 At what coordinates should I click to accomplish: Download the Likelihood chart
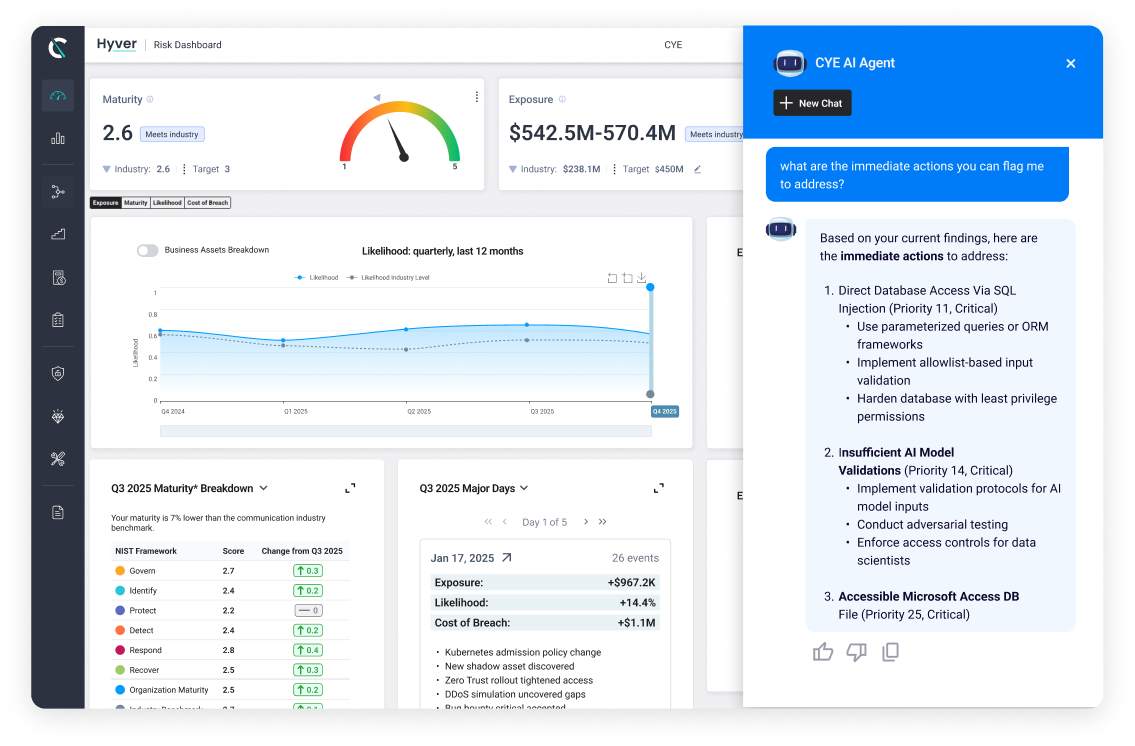click(x=642, y=278)
